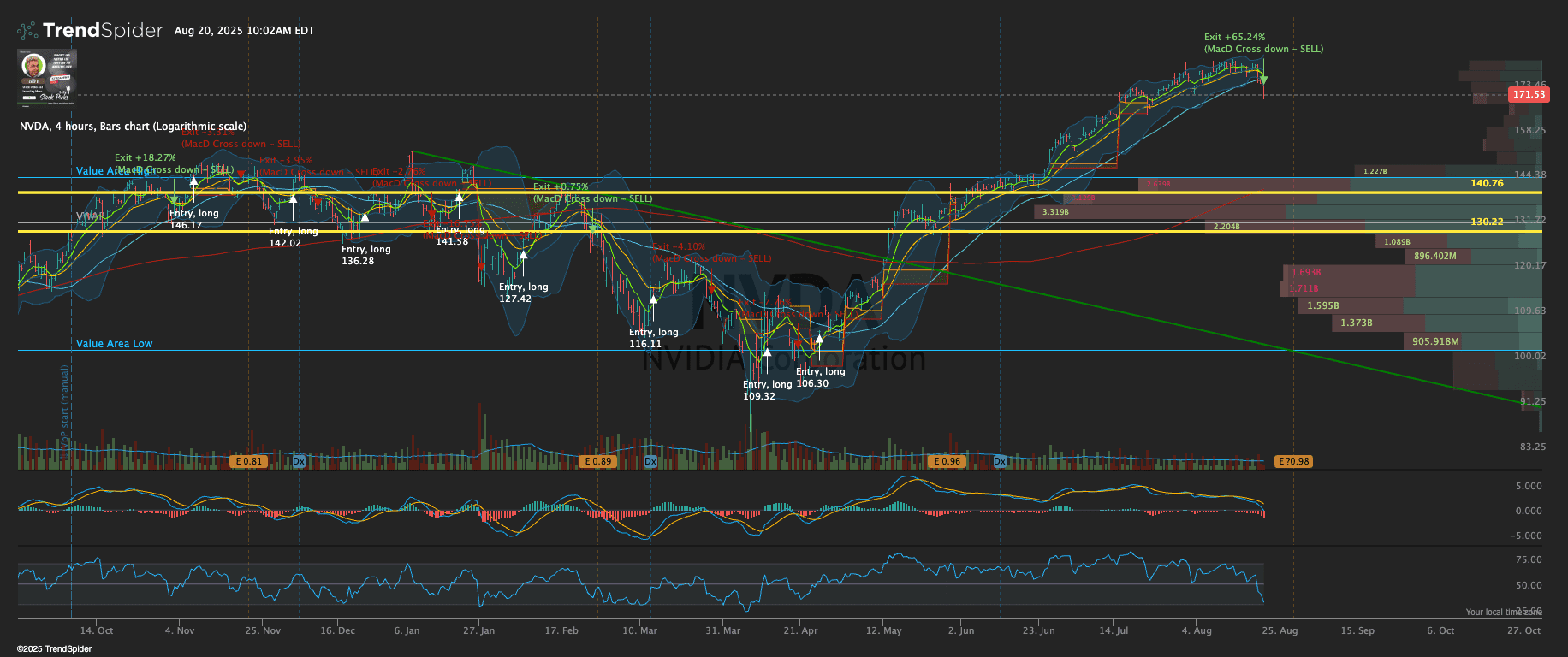Screen dimensions: 1568x657
Task: Click the 120.17 price axis value
Action: [x=1529, y=265]
